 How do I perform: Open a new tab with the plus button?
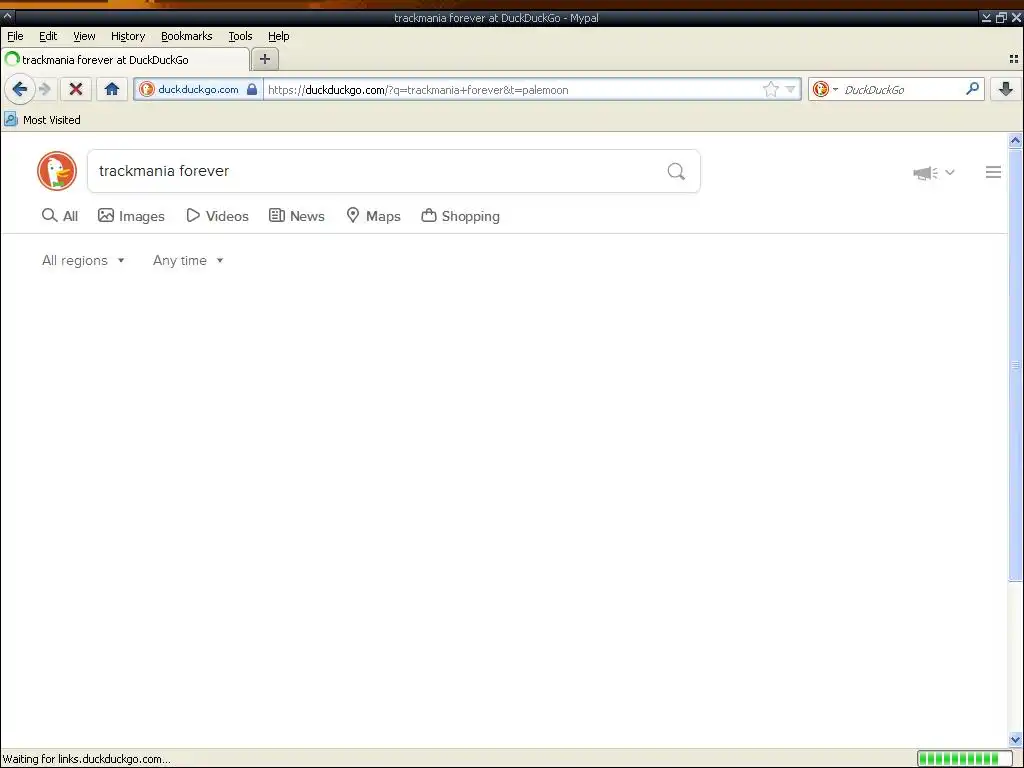pyautogui.click(x=264, y=59)
